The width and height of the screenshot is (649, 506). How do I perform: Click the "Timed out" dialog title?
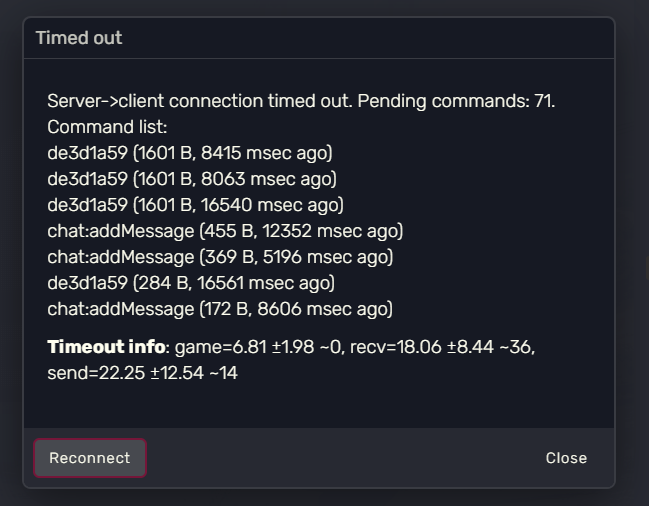click(79, 38)
